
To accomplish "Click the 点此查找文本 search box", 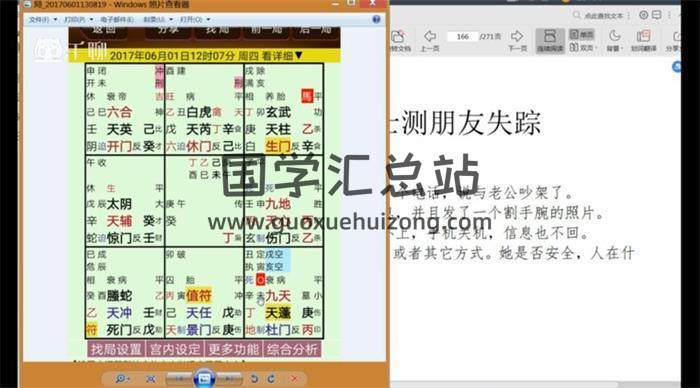I will pos(604,16).
